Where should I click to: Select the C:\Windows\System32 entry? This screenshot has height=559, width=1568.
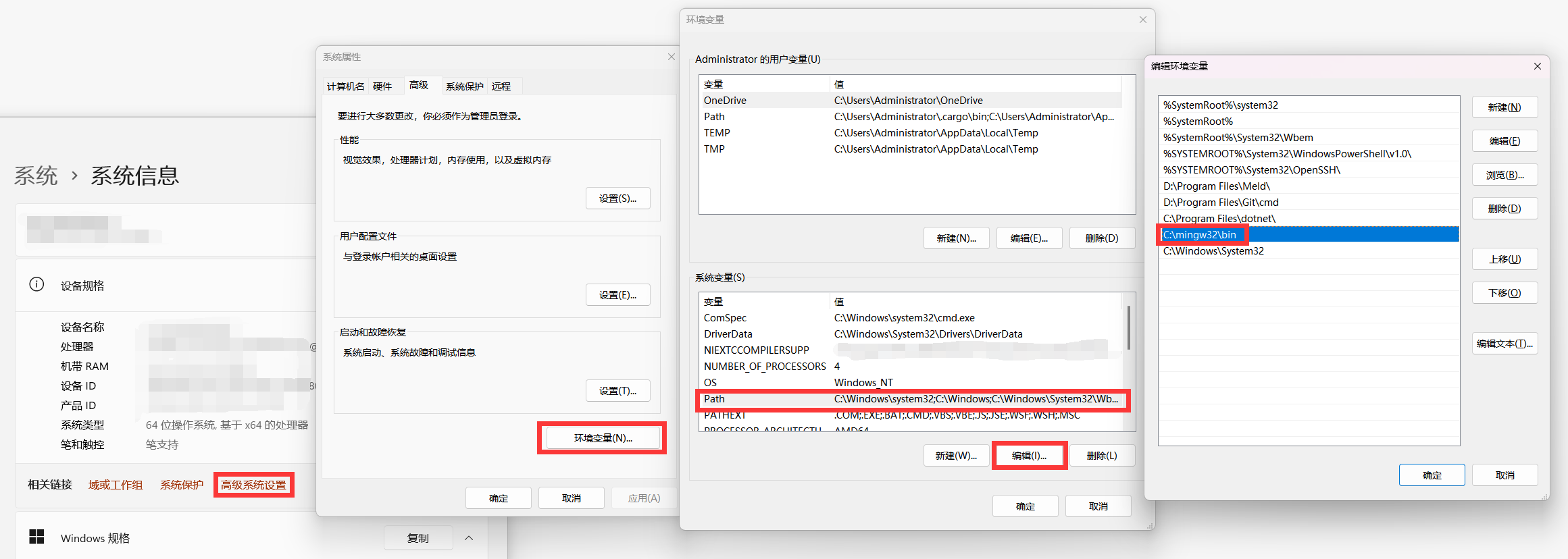coord(1309,251)
